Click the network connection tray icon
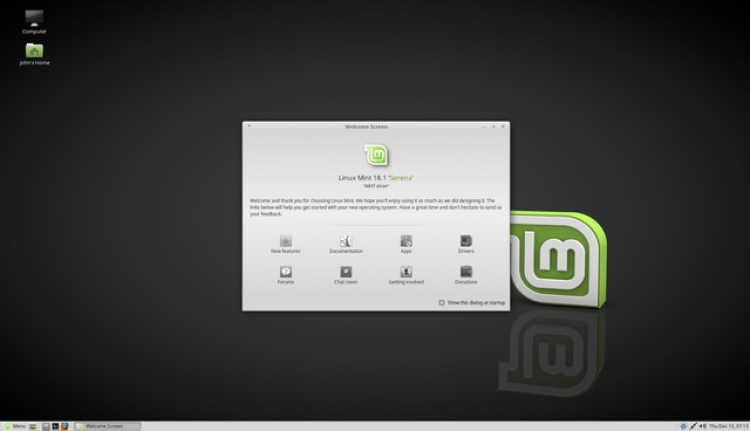 click(692, 426)
